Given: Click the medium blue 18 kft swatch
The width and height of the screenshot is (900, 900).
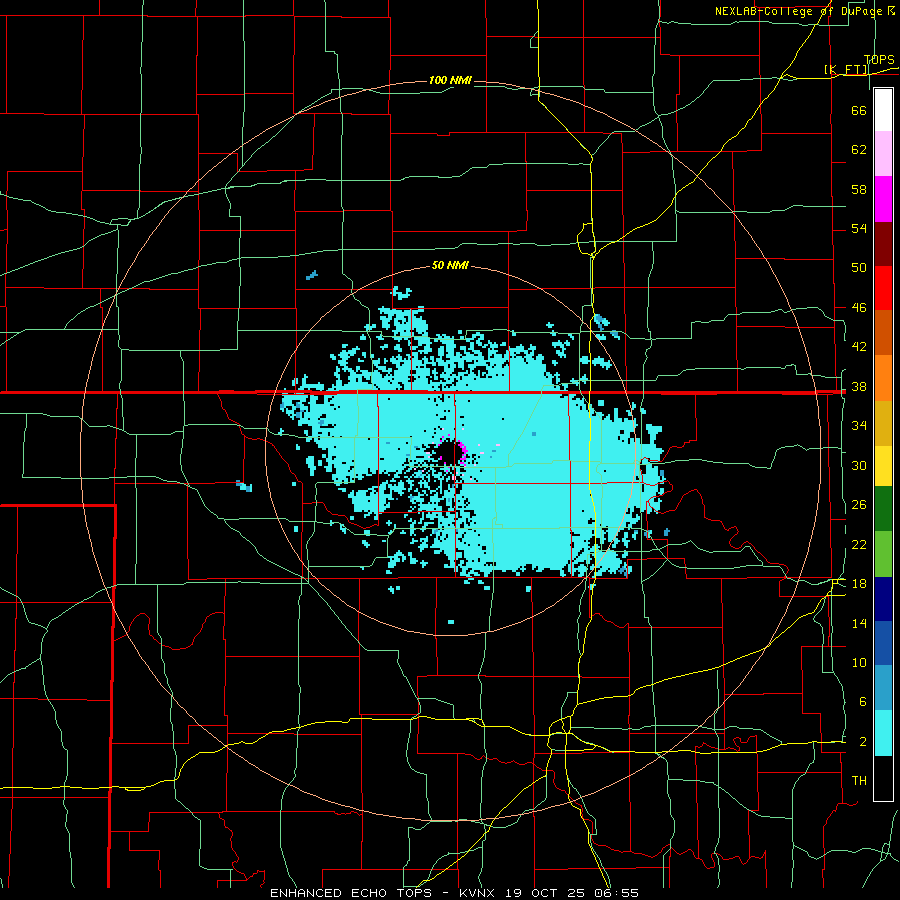Looking at the screenshot, I should [x=883, y=643].
